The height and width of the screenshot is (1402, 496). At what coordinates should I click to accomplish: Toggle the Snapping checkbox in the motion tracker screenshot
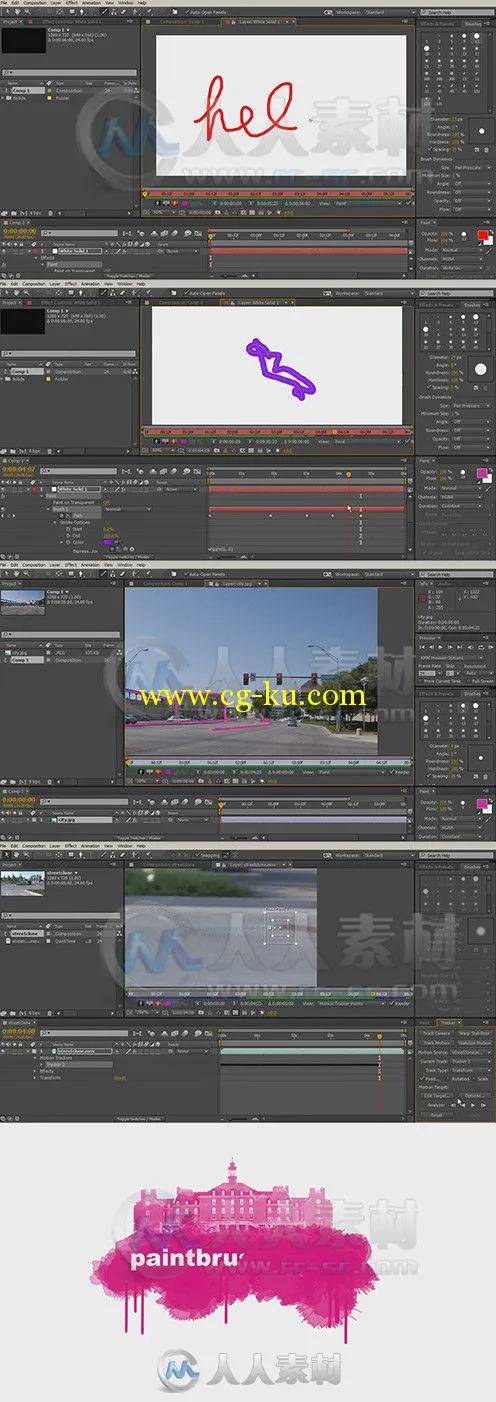[196, 855]
